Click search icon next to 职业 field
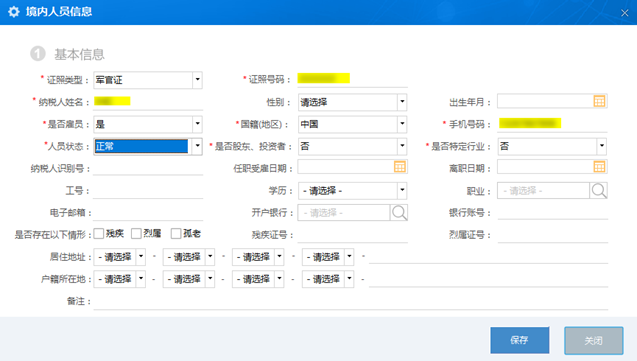 point(598,190)
